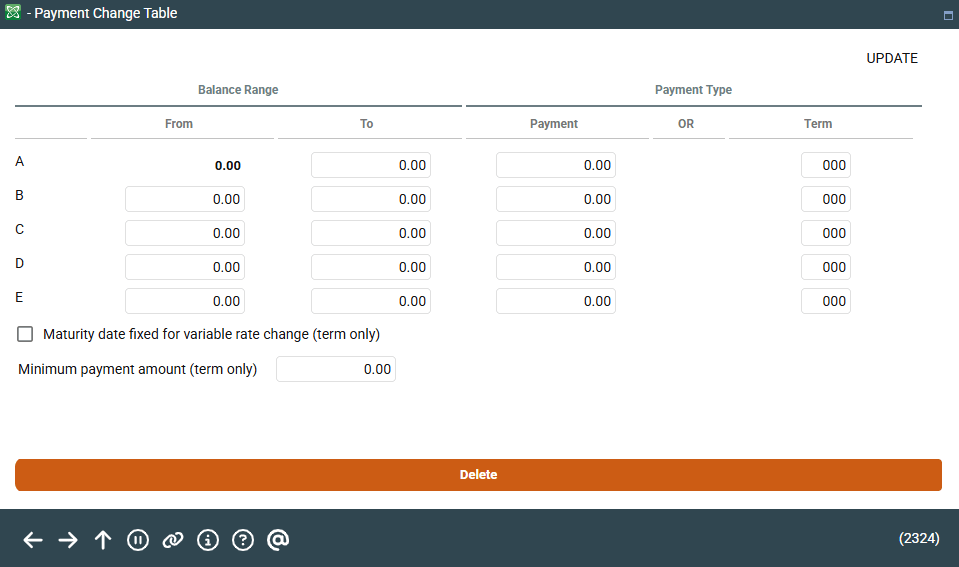Click the back arrow icon

(x=33, y=540)
